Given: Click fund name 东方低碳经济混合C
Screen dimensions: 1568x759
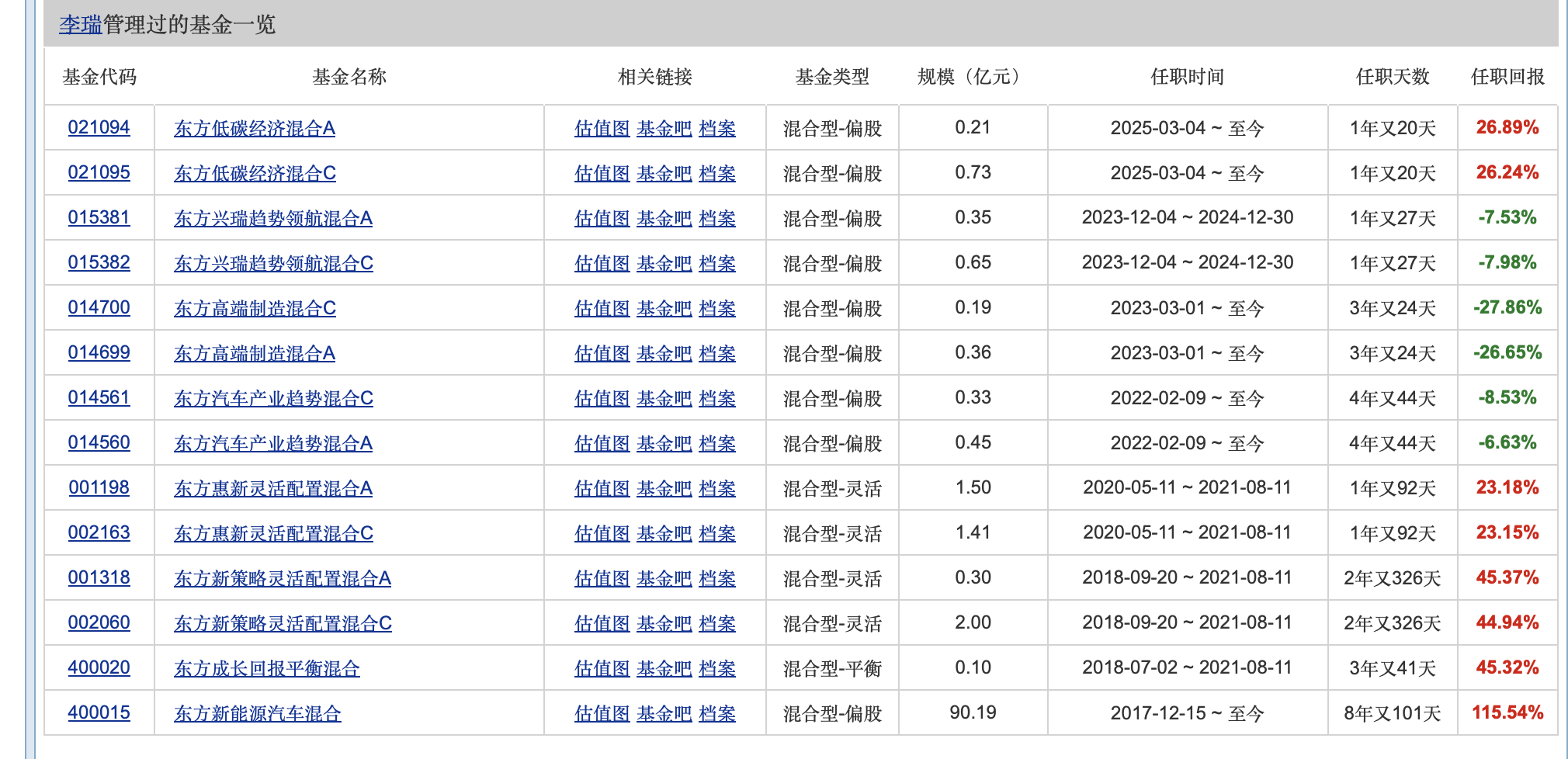Looking at the screenshot, I should coord(255,173).
